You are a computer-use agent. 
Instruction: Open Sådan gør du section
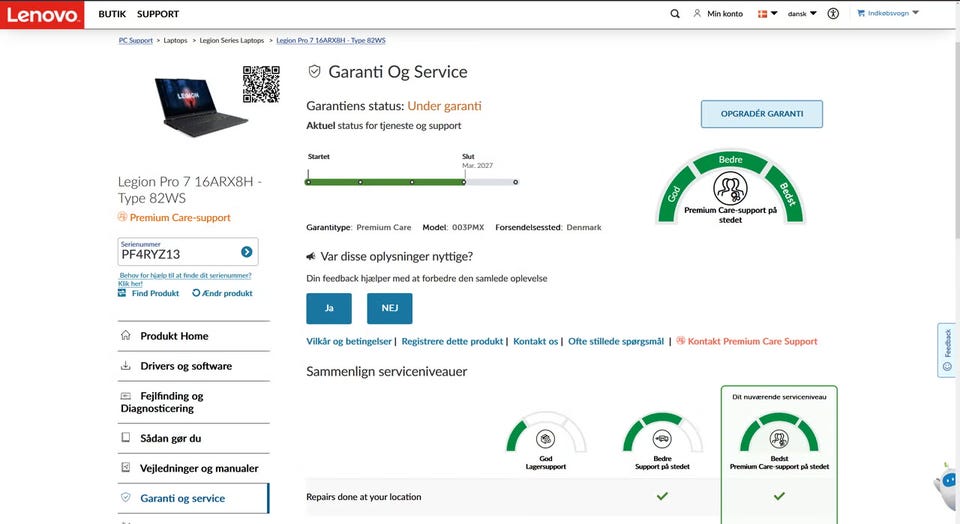(x=193, y=438)
